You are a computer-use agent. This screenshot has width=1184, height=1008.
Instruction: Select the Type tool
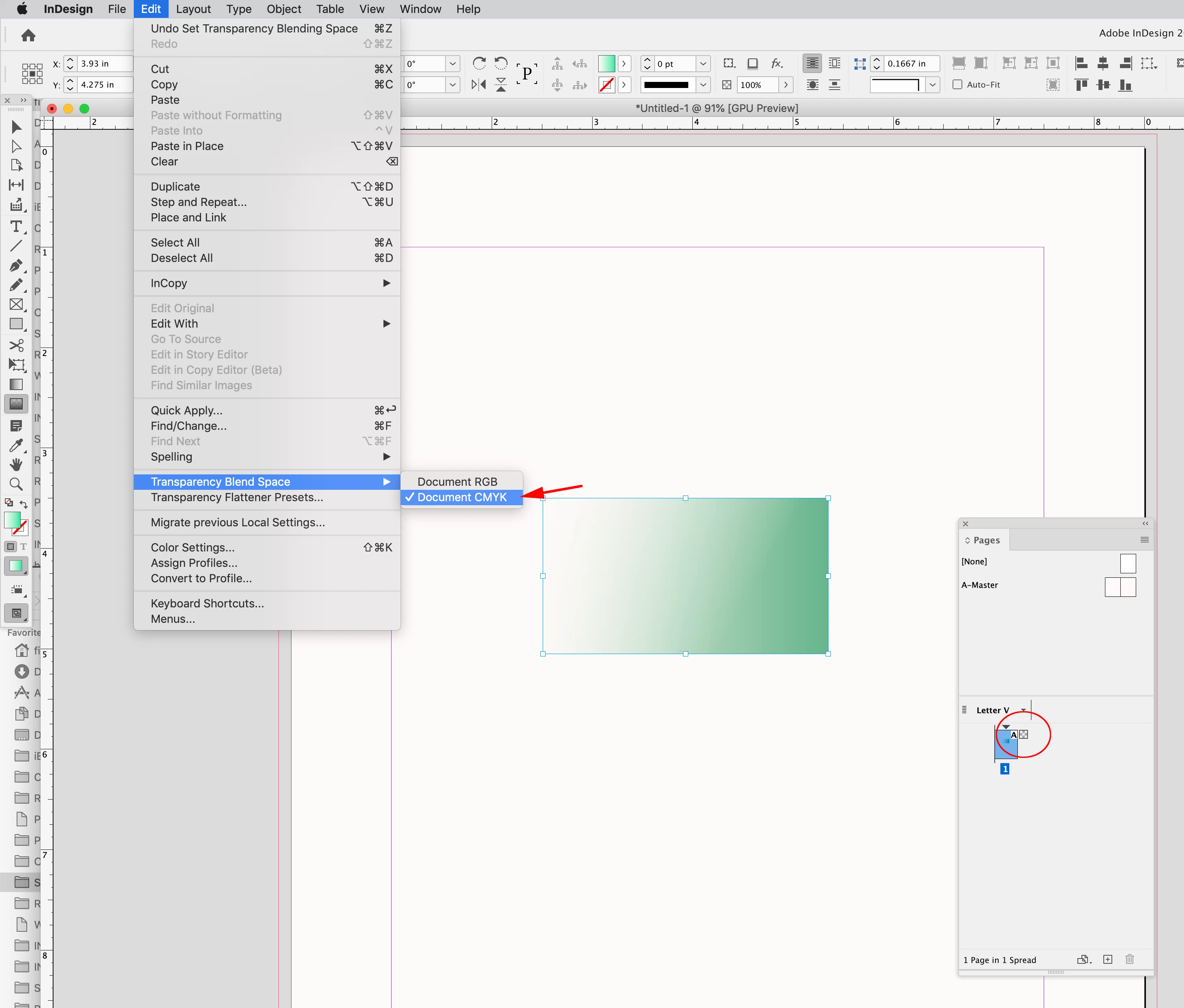16,227
